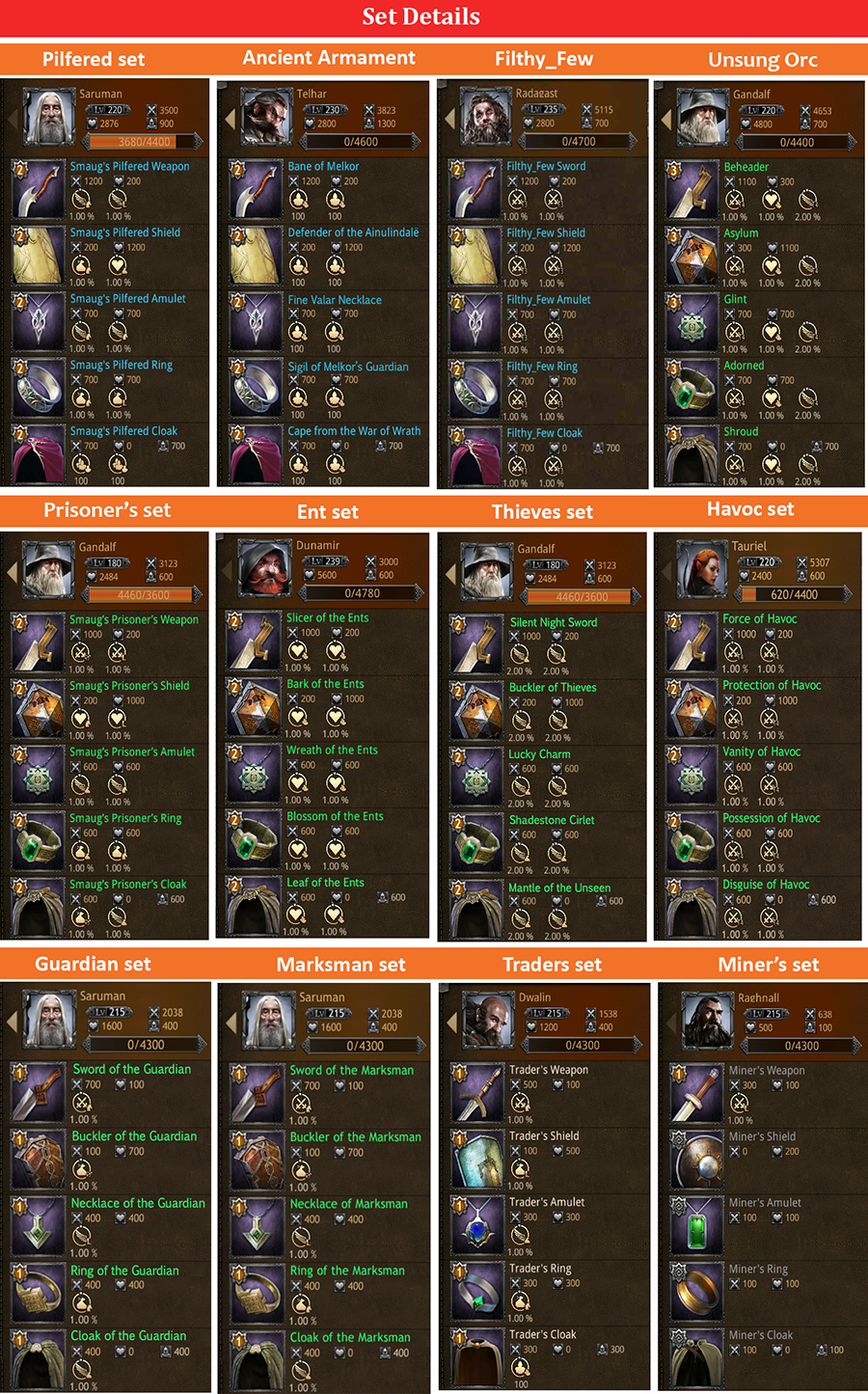Click left arrow next to Radagast's portrait

point(448,119)
